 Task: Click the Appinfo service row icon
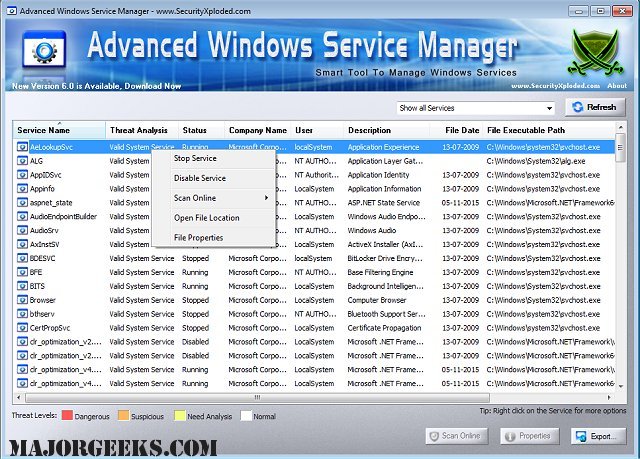click(22, 188)
